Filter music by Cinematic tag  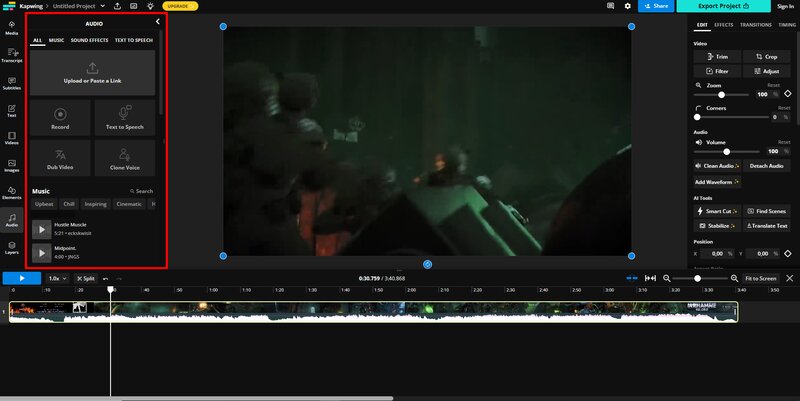(x=129, y=204)
